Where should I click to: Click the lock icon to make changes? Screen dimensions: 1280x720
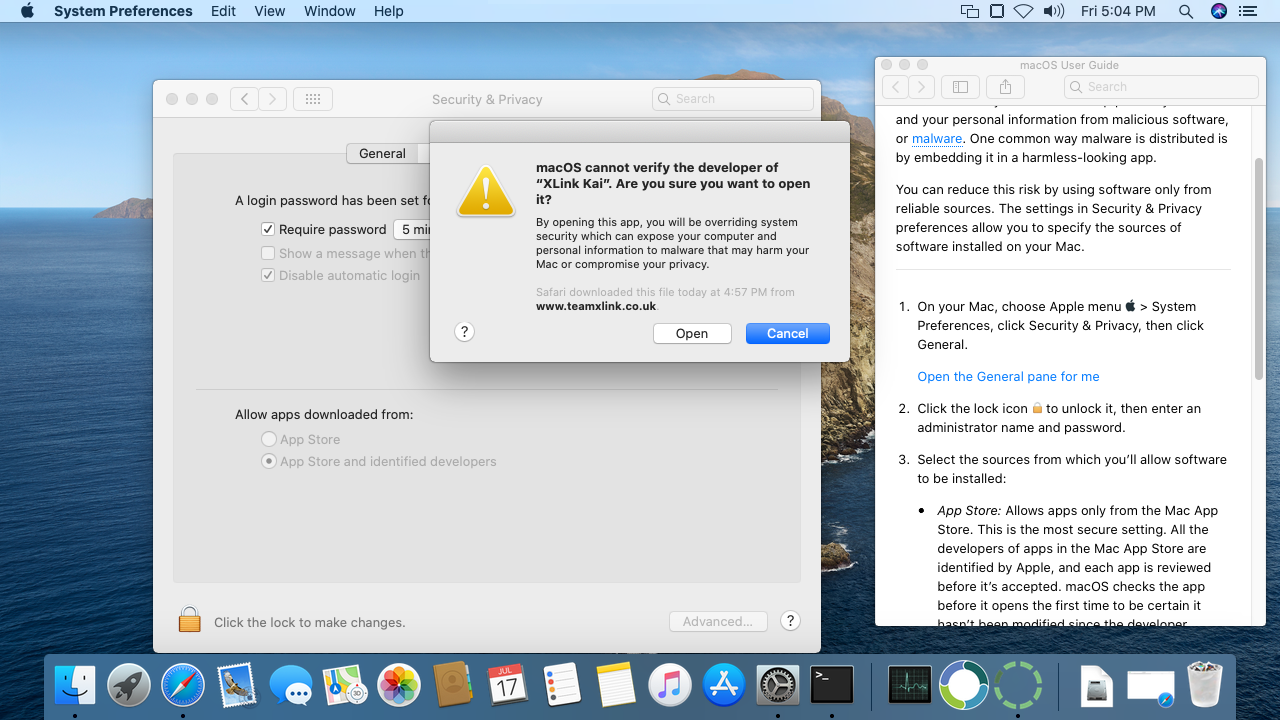[x=190, y=621]
